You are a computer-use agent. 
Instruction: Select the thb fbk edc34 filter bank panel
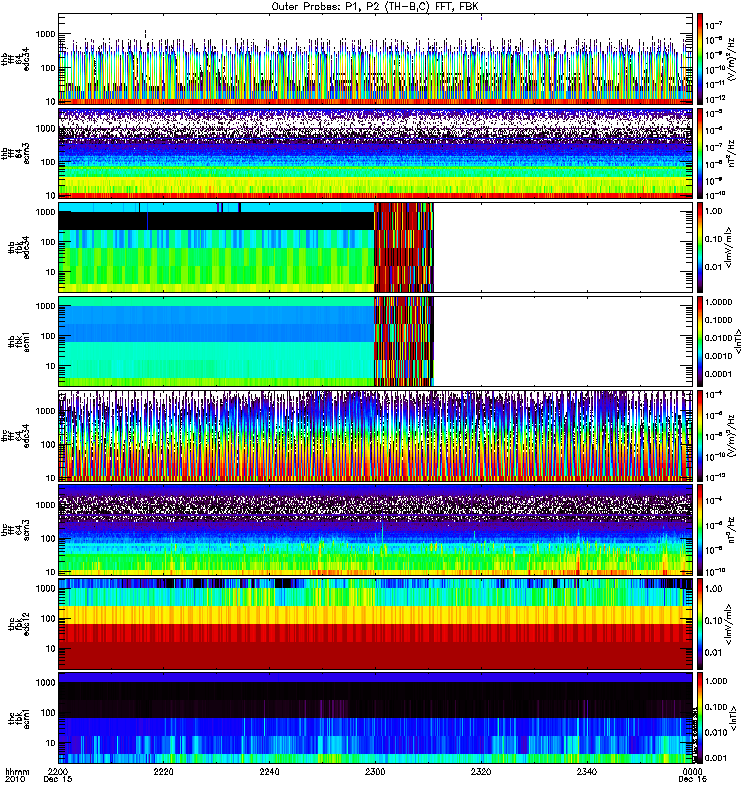click(x=375, y=247)
